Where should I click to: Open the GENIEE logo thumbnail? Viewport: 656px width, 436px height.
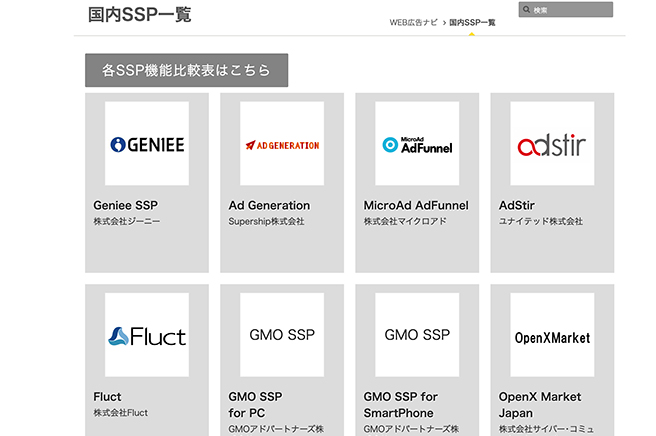click(147, 144)
